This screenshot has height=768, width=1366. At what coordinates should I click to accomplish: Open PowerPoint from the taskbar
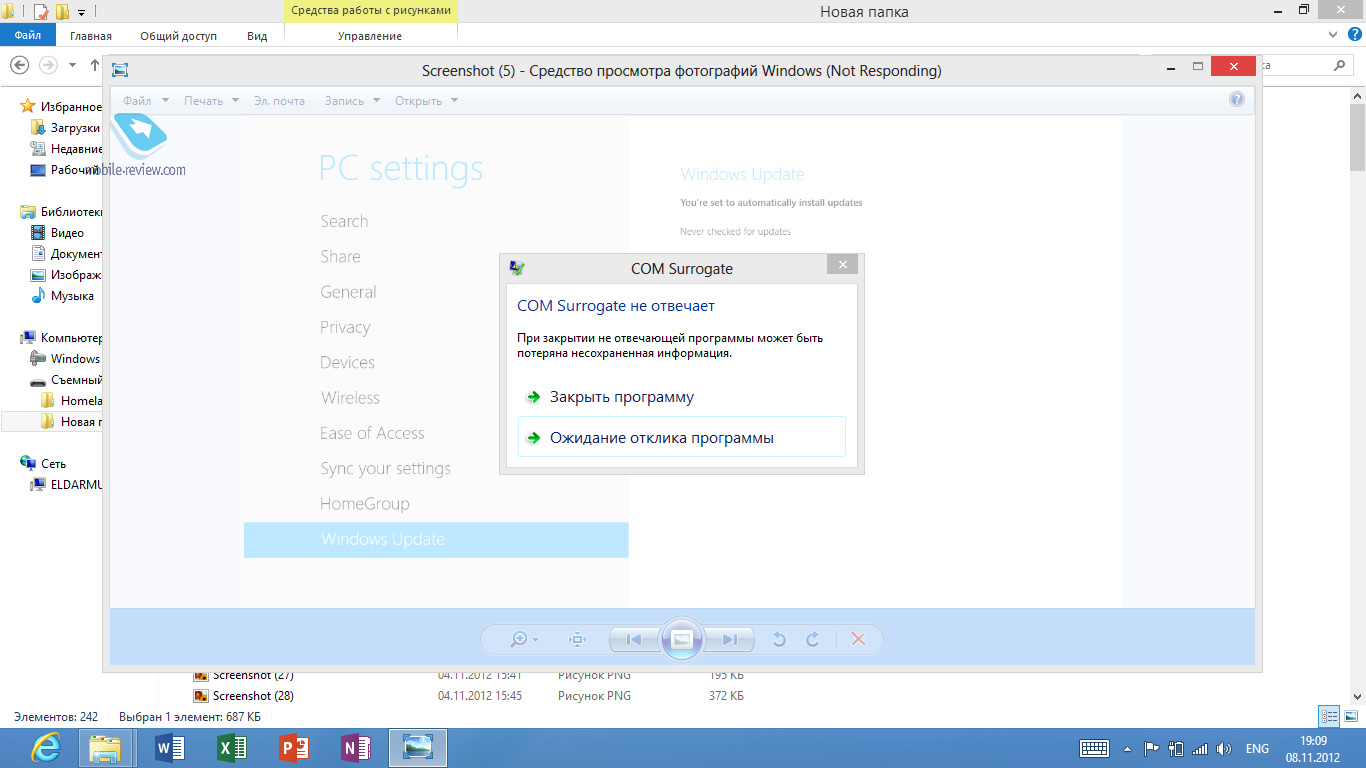(x=294, y=748)
